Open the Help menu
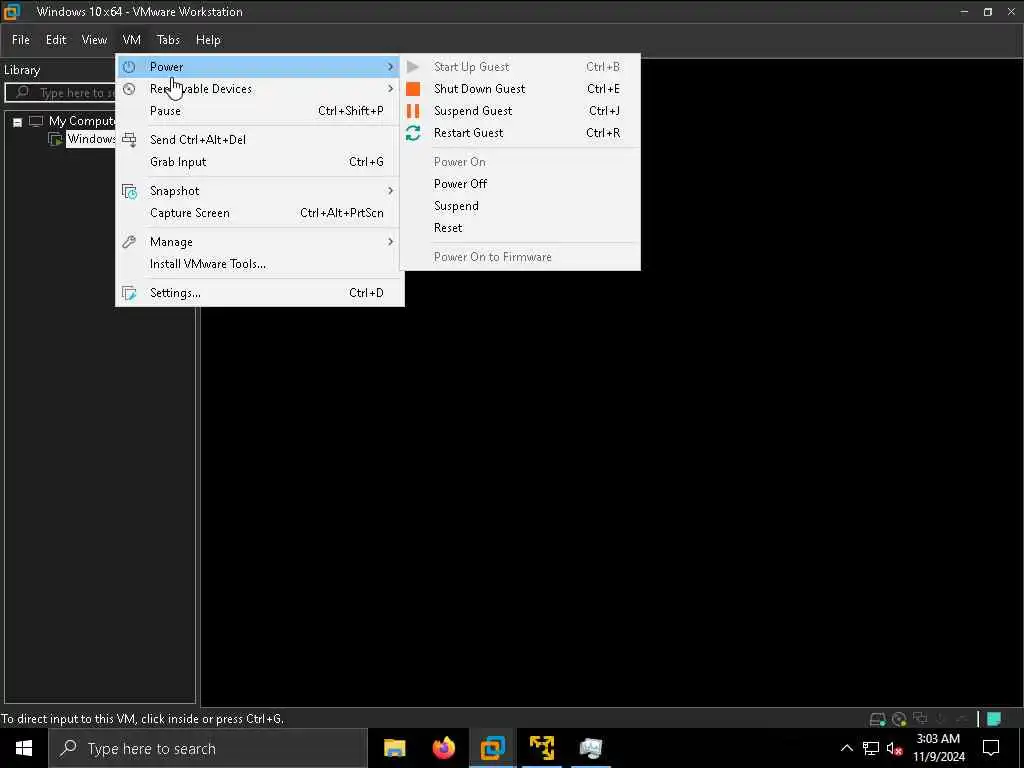The height and width of the screenshot is (768, 1024). pos(208,40)
